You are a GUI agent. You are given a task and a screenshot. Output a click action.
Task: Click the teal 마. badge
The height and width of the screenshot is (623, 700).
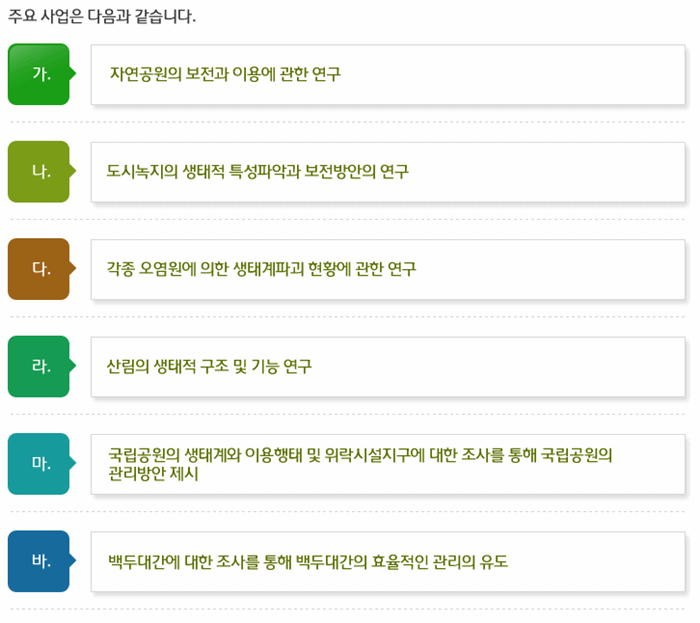(39, 464)
